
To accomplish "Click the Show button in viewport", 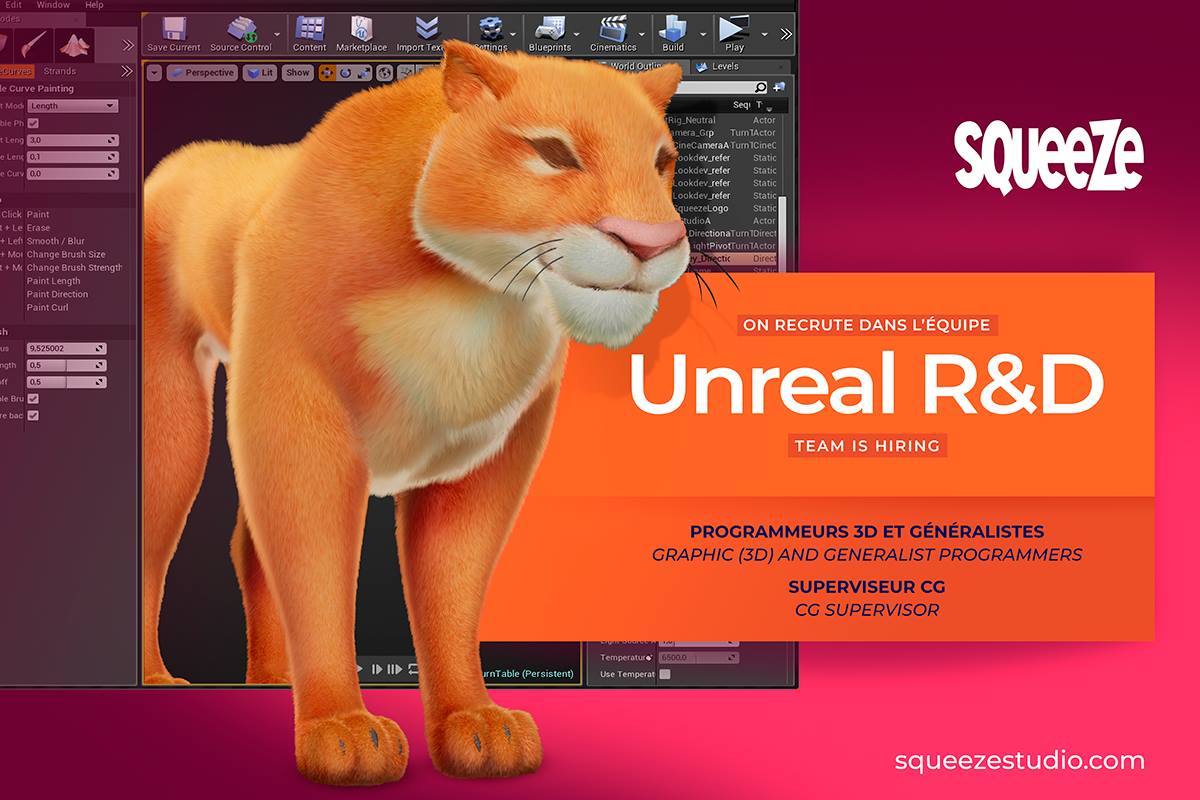I will pos(298,73).
